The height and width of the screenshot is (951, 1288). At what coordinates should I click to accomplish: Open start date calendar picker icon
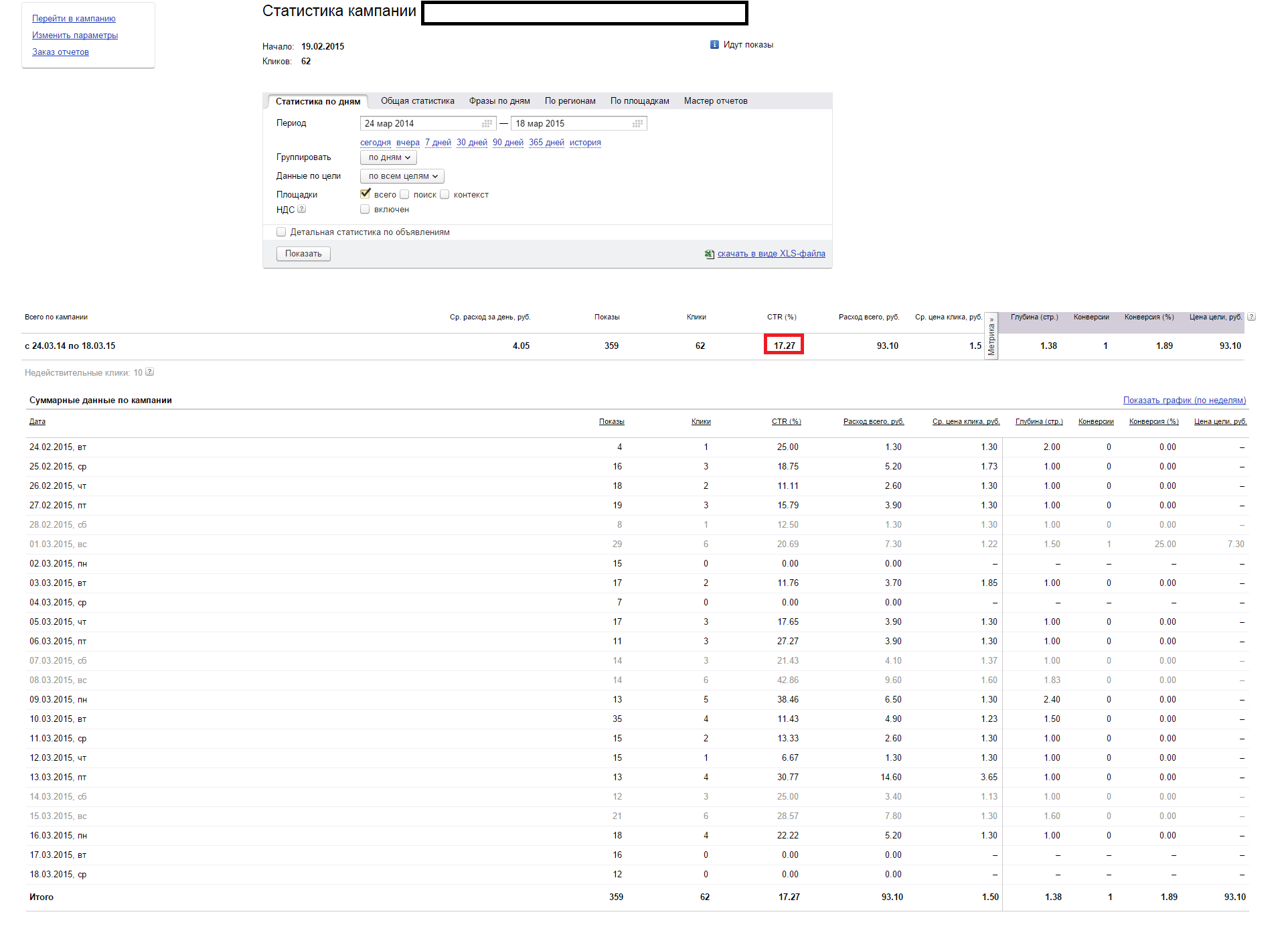tap(487, 124)
